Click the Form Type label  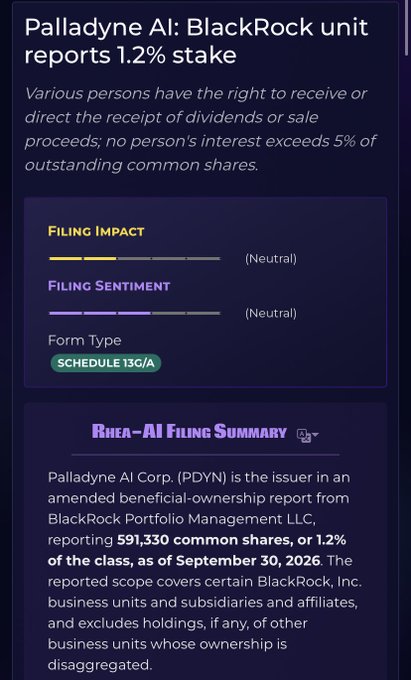click(85, 340)
